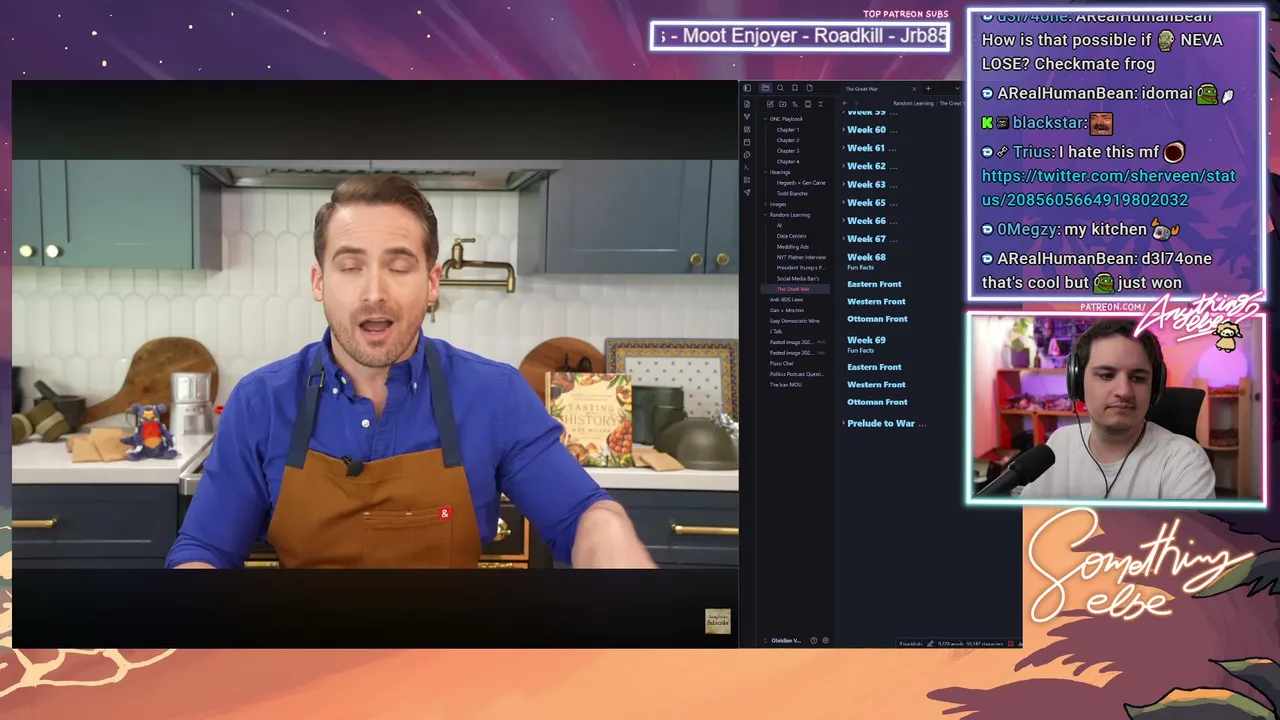Screen dimensions: 1280x720
Task: Change the file explorer sort order
Action: 795,104
